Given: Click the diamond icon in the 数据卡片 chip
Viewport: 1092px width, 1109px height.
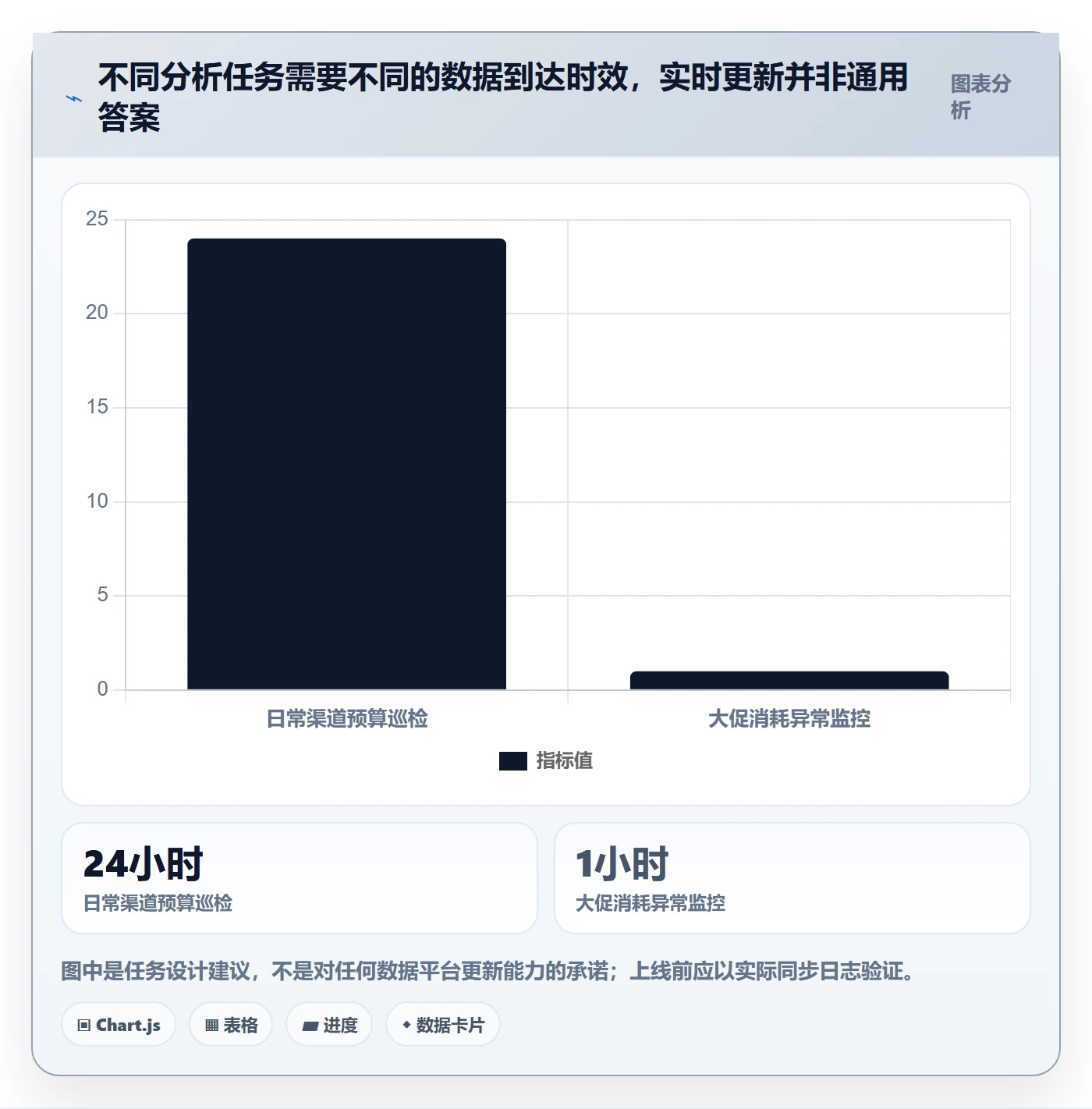Looking at the screenshot, I should [x=406, y=1025].
